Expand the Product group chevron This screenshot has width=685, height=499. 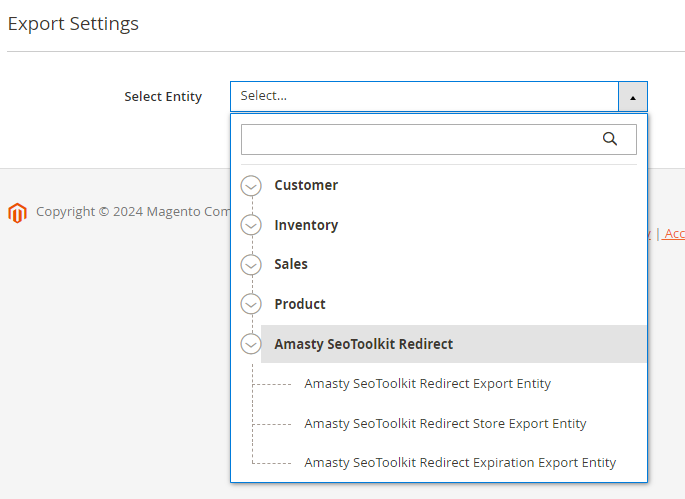pos(251,304)
